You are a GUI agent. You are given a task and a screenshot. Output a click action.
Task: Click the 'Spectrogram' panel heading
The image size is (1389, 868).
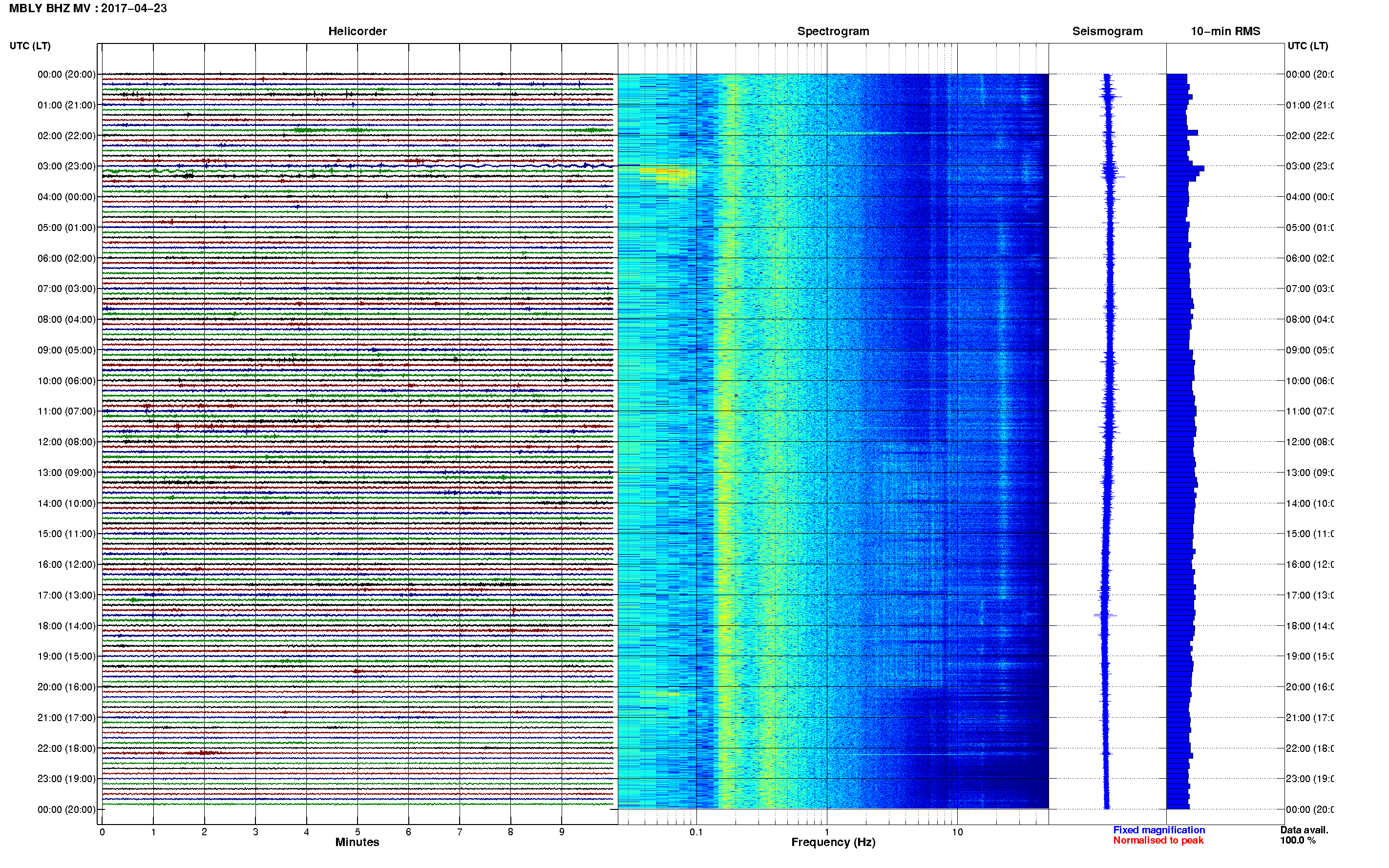click(x=833, y=31)
